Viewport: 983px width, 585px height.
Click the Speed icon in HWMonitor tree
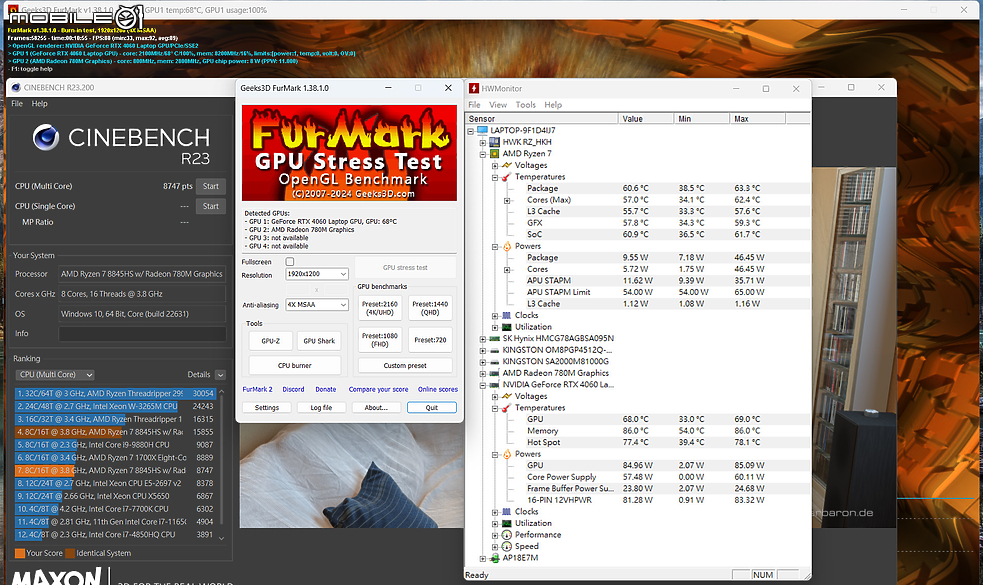click(x=507, y=547)
